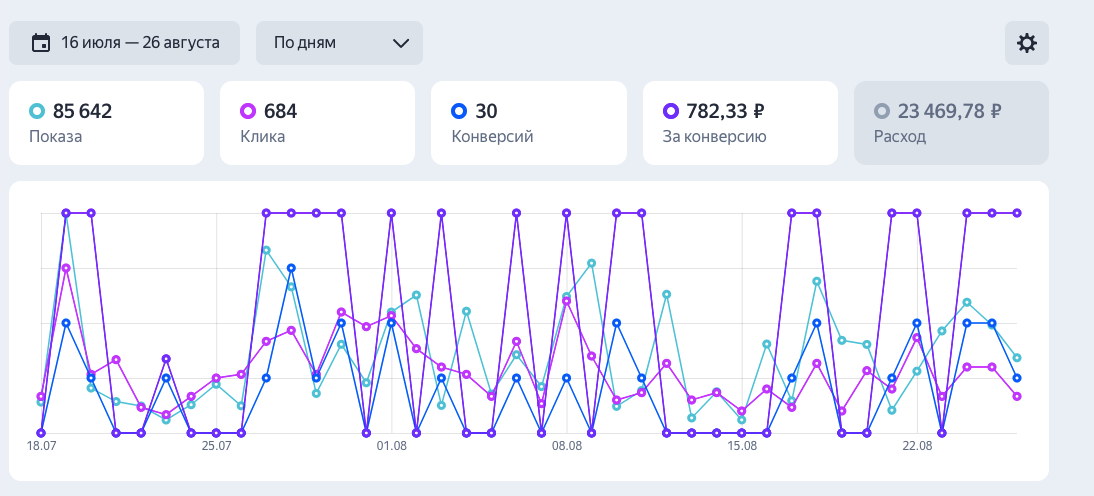1094x496 pixels.
Task: Click the blue circle marker for Конверсий
Action: [x=460, y=111]
